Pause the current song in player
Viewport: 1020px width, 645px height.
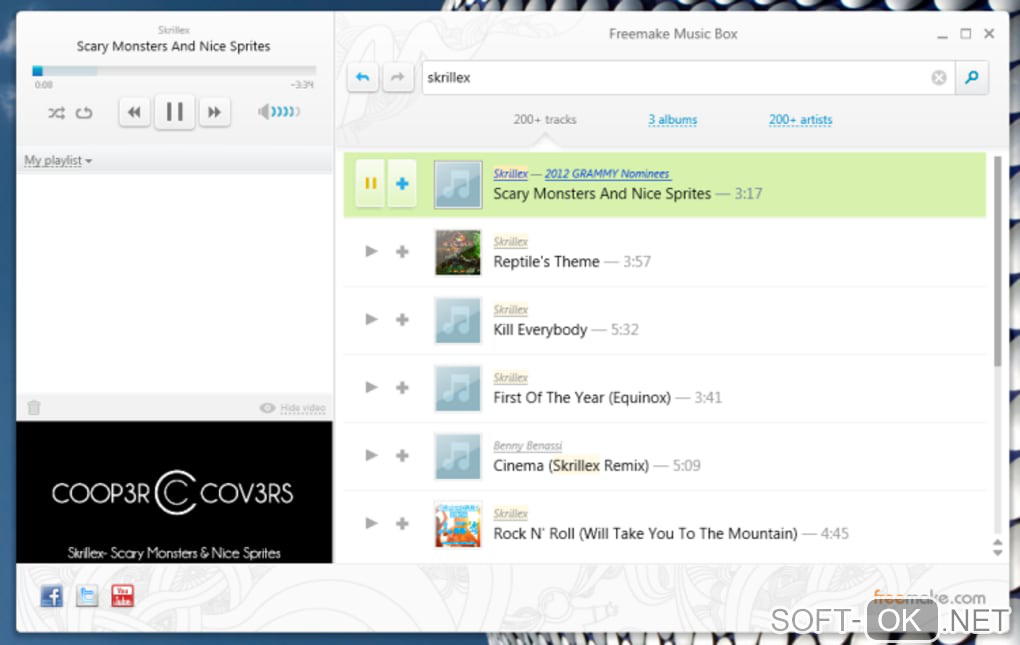pyautogui.click(x=174, y=112)
